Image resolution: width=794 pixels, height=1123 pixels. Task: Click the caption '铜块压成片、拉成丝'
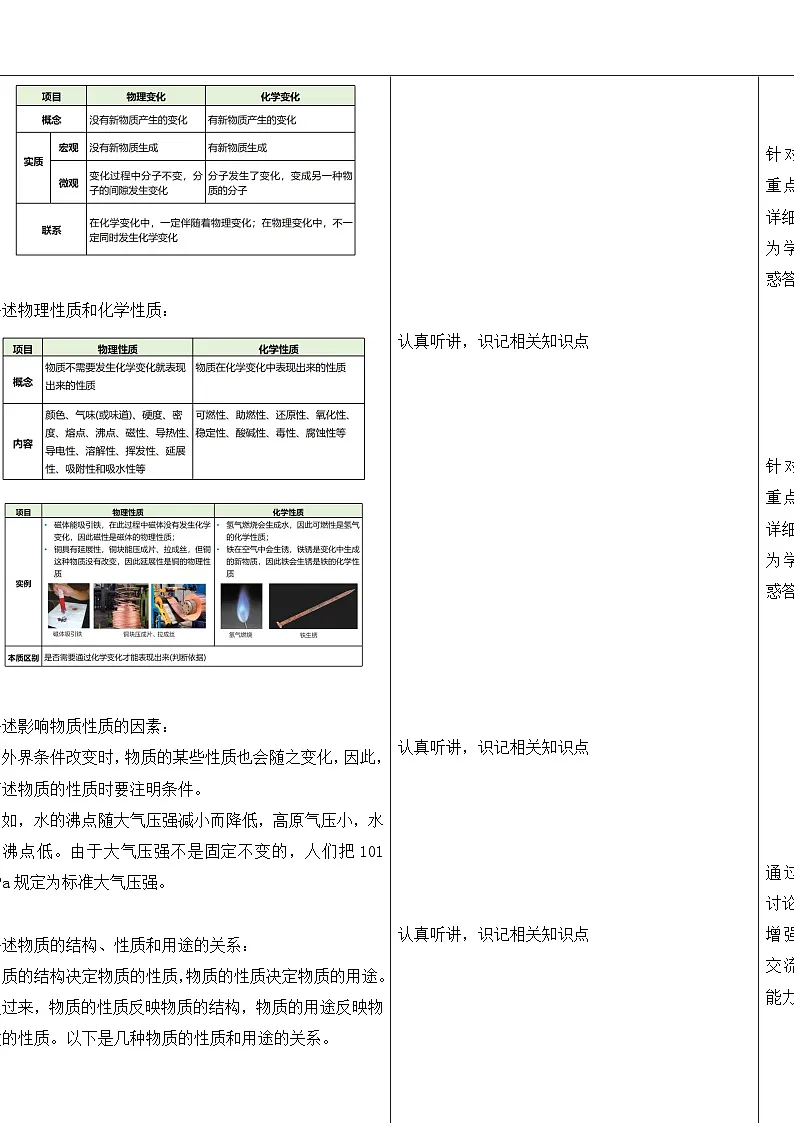point(149,635)
